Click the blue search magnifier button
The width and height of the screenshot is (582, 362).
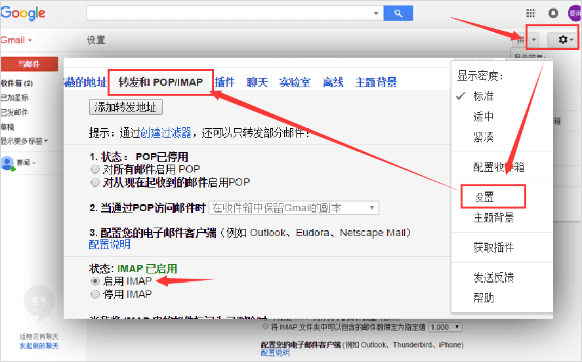pyautogui.click(x=398, y=13)
